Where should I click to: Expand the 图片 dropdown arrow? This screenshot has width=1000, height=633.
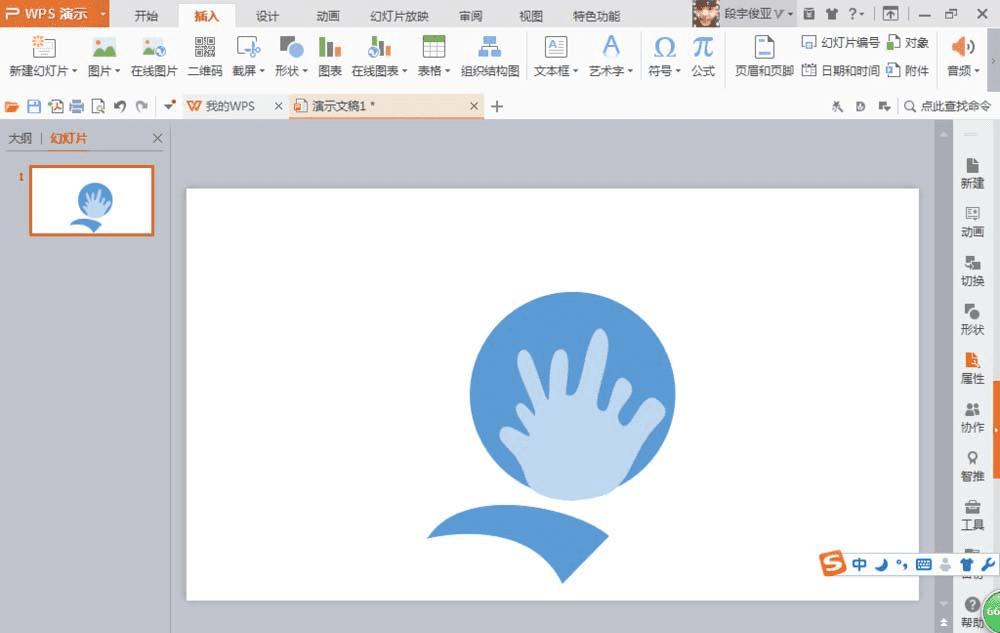(x=118, y=71)
